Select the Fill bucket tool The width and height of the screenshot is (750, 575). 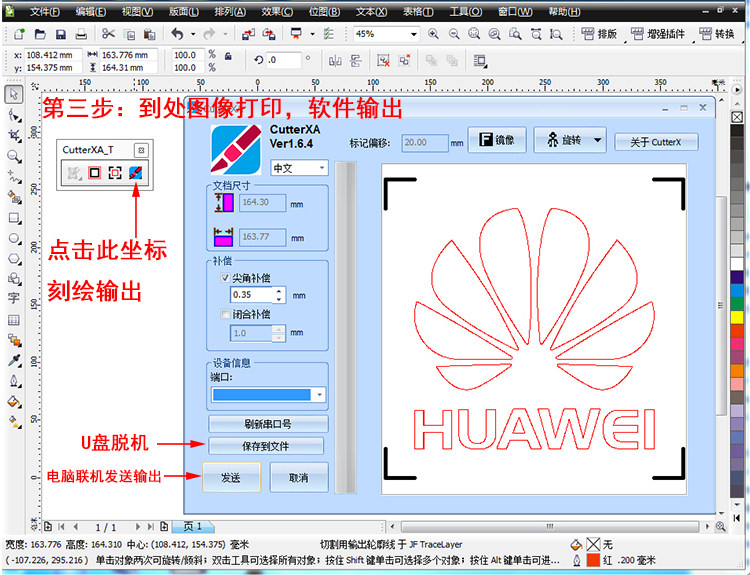[14, 401]
